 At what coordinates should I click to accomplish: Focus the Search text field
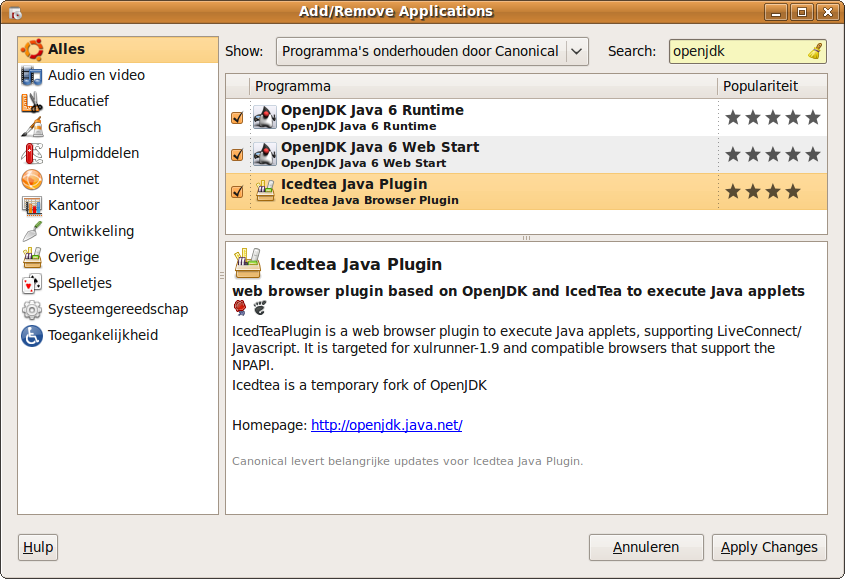click(738, 51)
